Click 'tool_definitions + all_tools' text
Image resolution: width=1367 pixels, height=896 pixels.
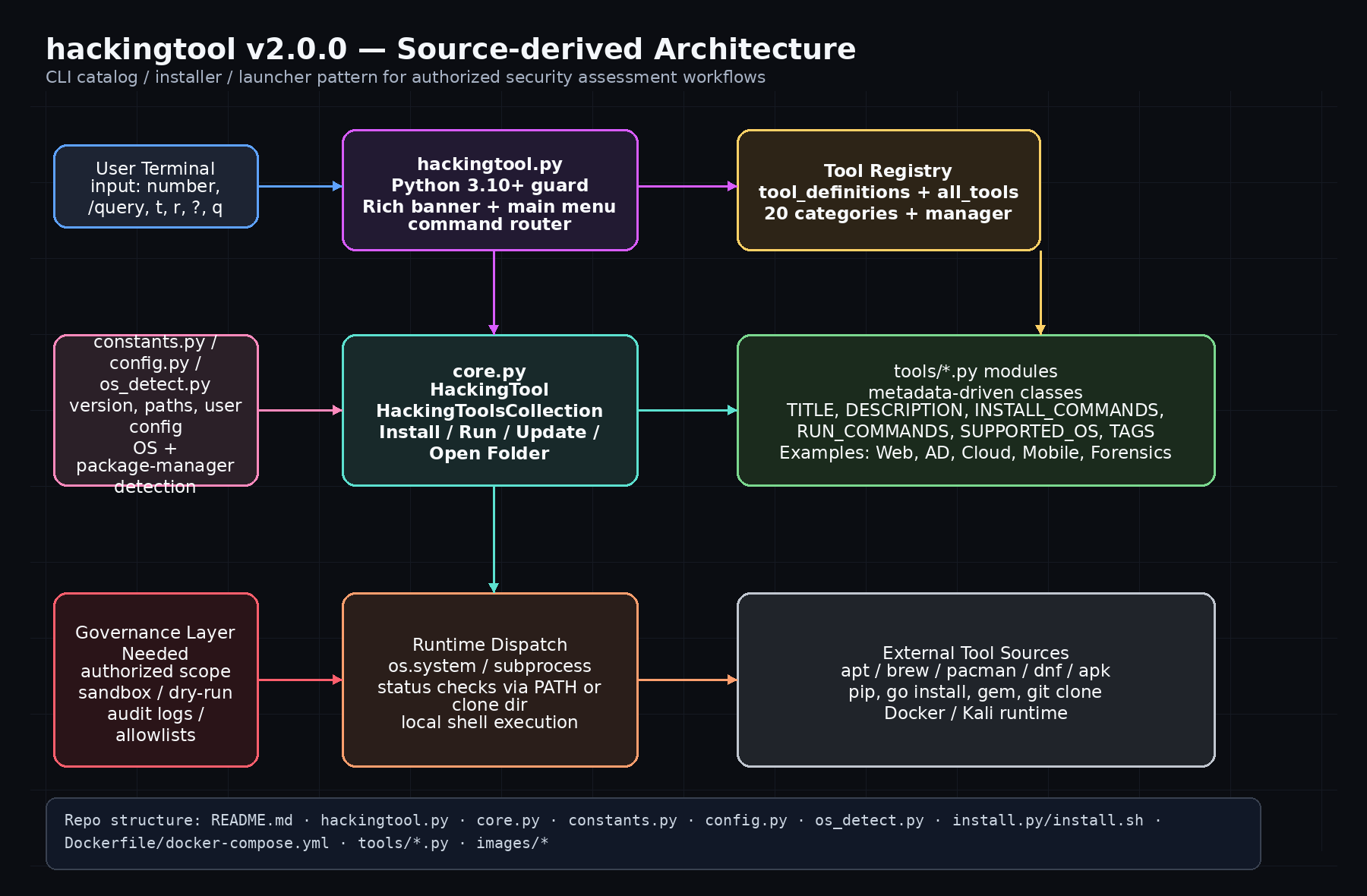click(x=889, y=192)
